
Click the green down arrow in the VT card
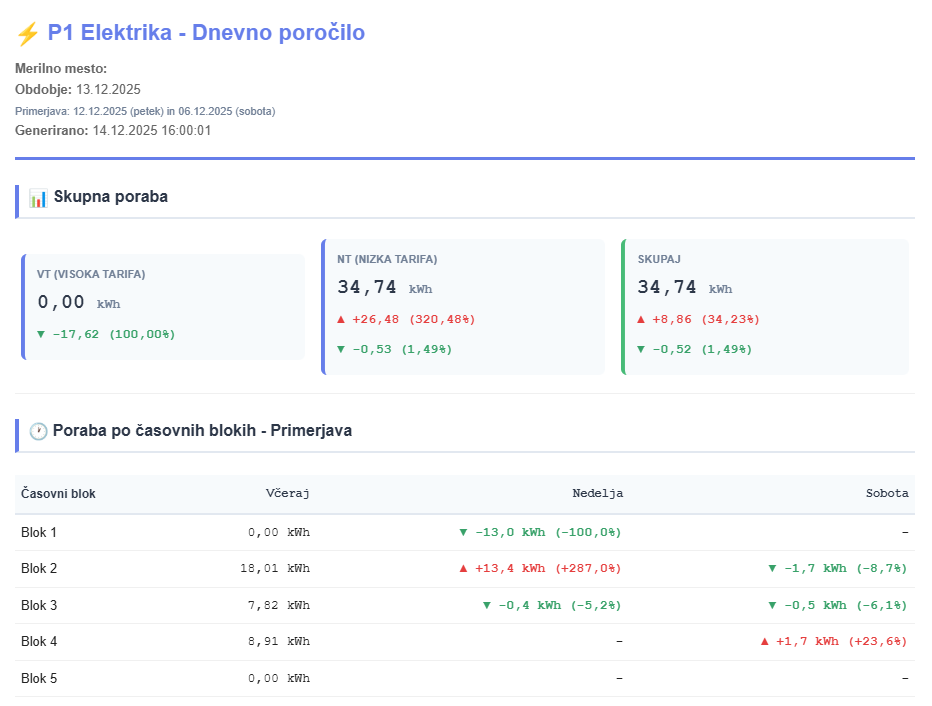[41, 334]
